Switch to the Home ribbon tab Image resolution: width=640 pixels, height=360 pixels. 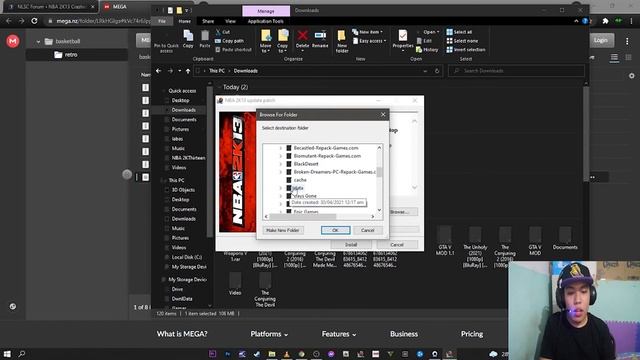click(x=184, y=21)
